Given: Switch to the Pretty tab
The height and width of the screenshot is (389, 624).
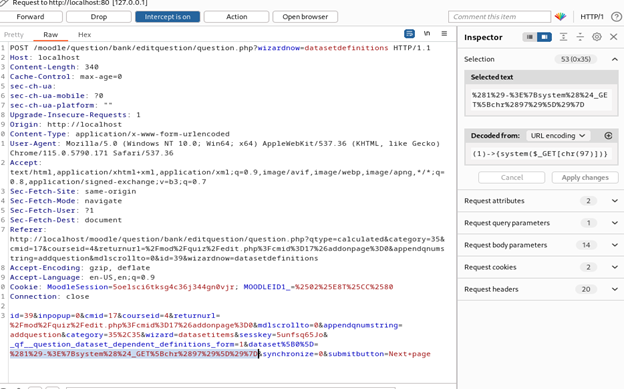Looking at the screenshot, I should pos(14,35).
